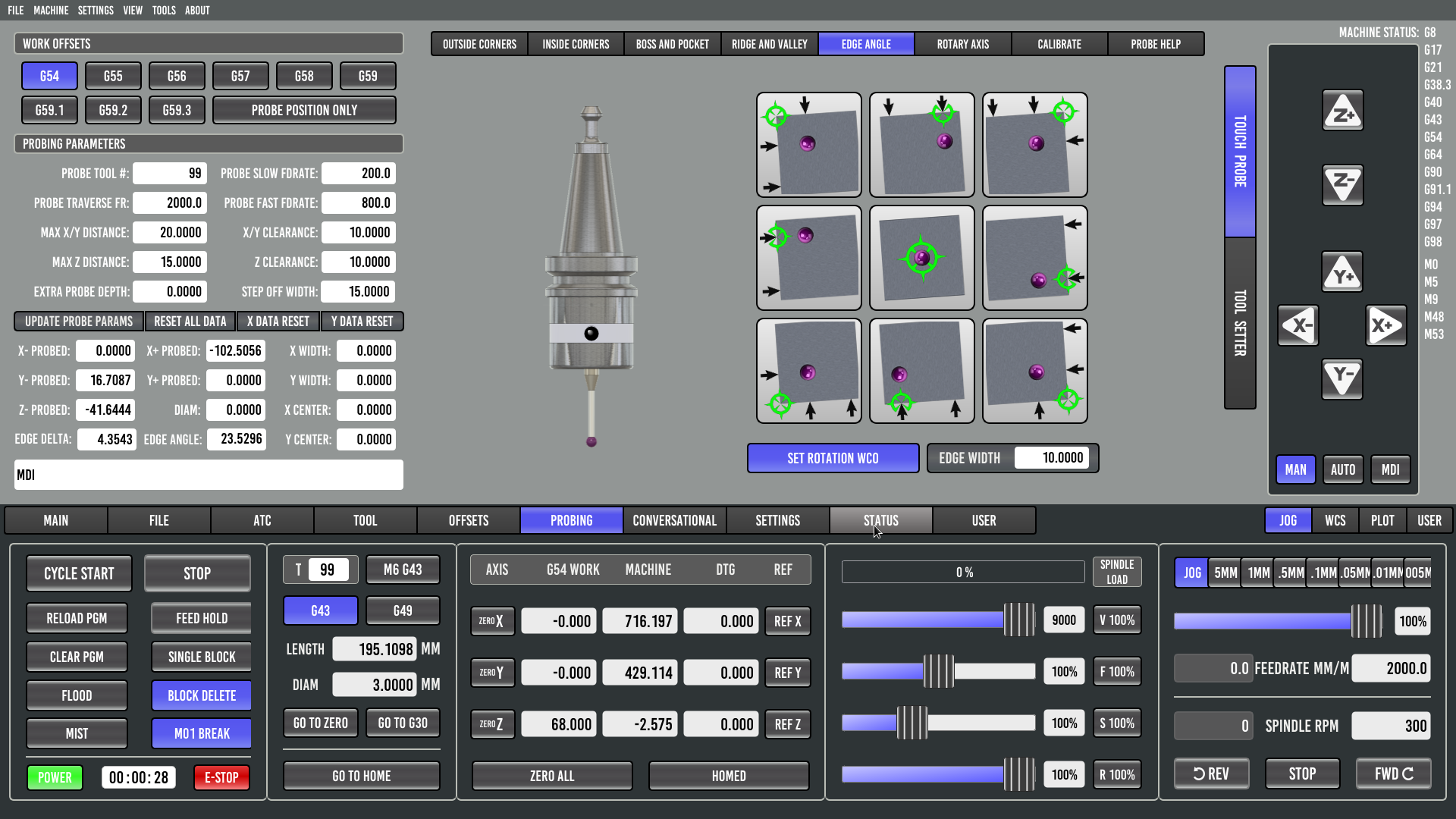Jog the Z+ arrow button

click(1342, 111)
